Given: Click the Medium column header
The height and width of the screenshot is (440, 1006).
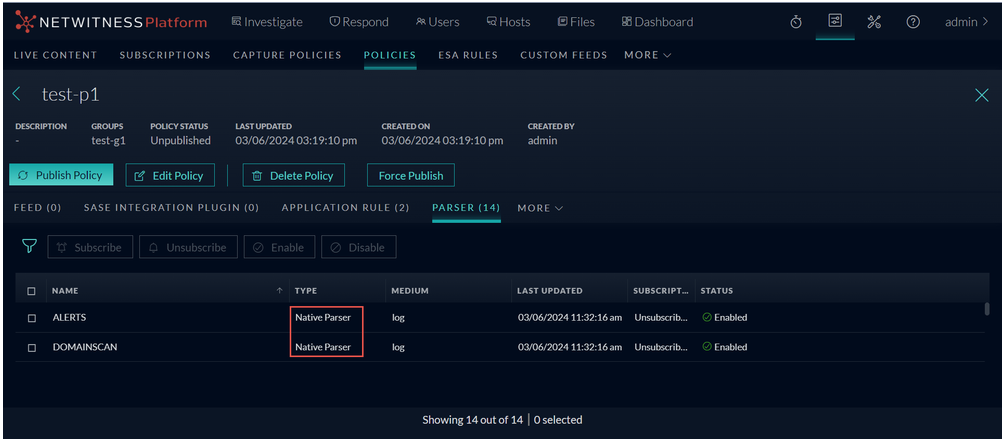Looking at the screenshot, I should (410, 291).
